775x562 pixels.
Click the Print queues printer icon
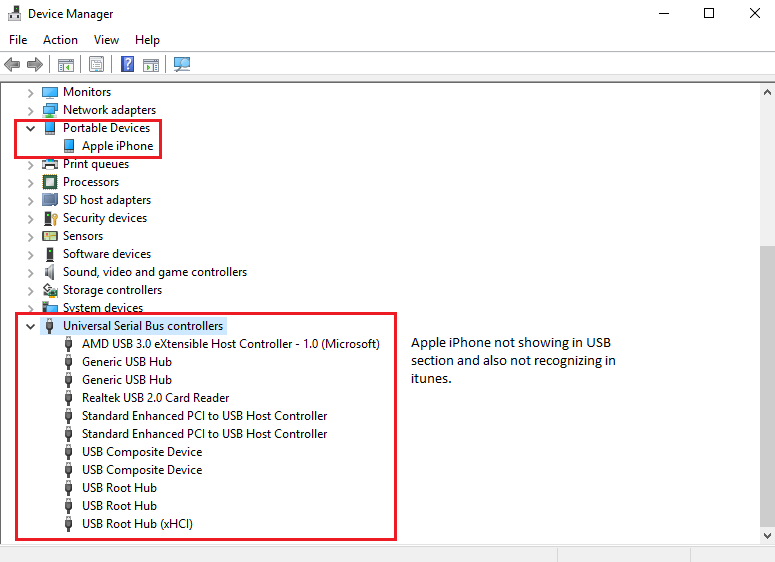(50, 164)
